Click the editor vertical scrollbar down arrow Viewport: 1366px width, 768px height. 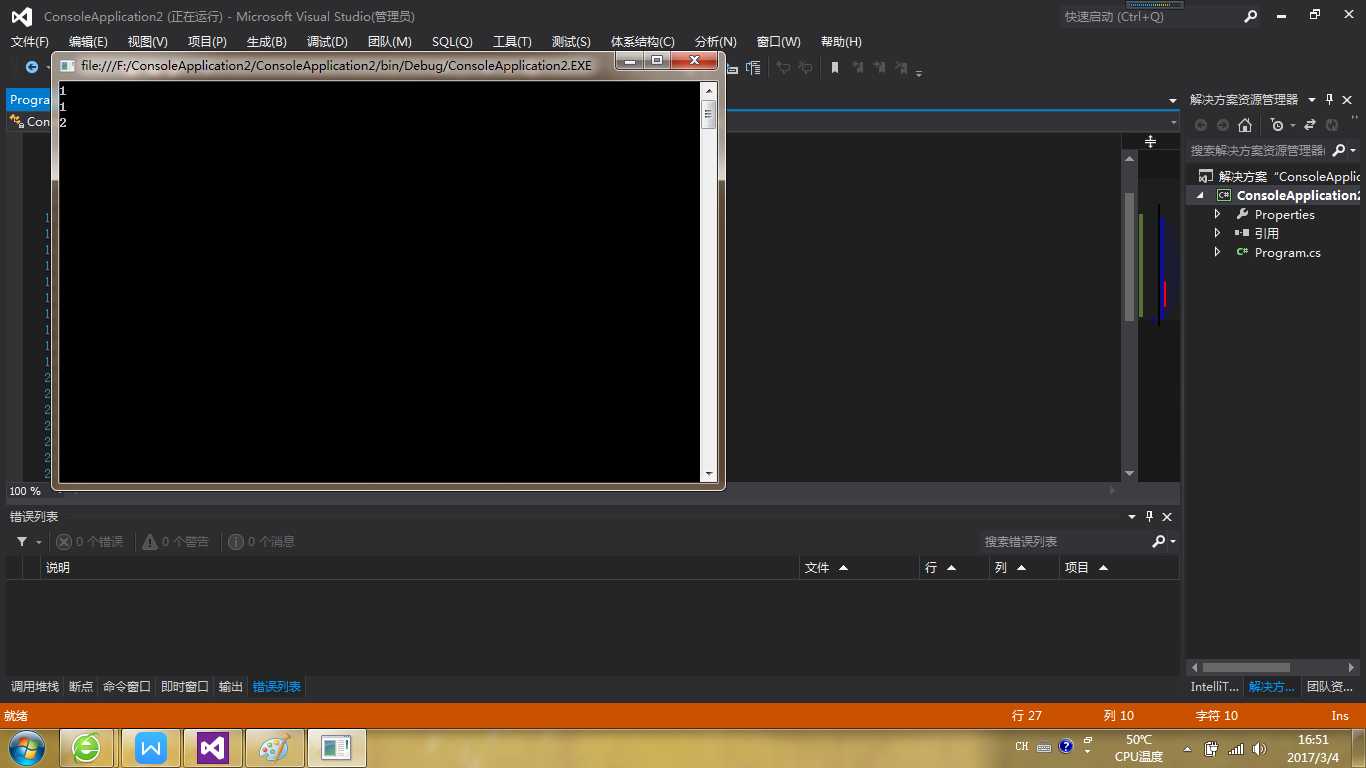point(1130,473)
